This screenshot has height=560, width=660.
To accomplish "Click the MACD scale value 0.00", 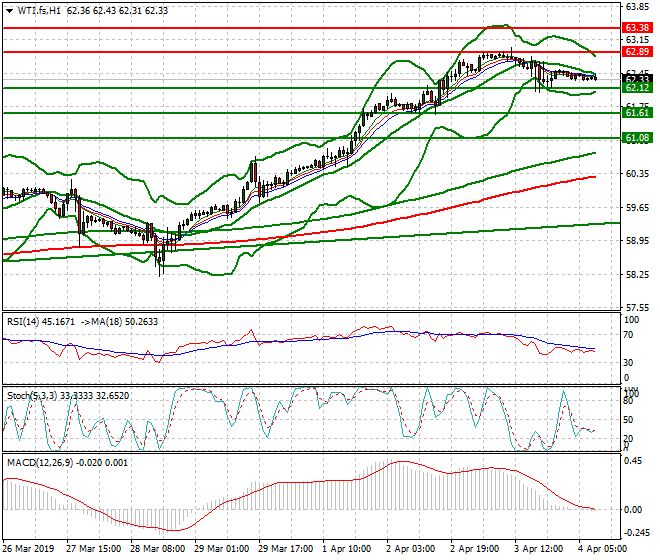I will tap(633, 510).
